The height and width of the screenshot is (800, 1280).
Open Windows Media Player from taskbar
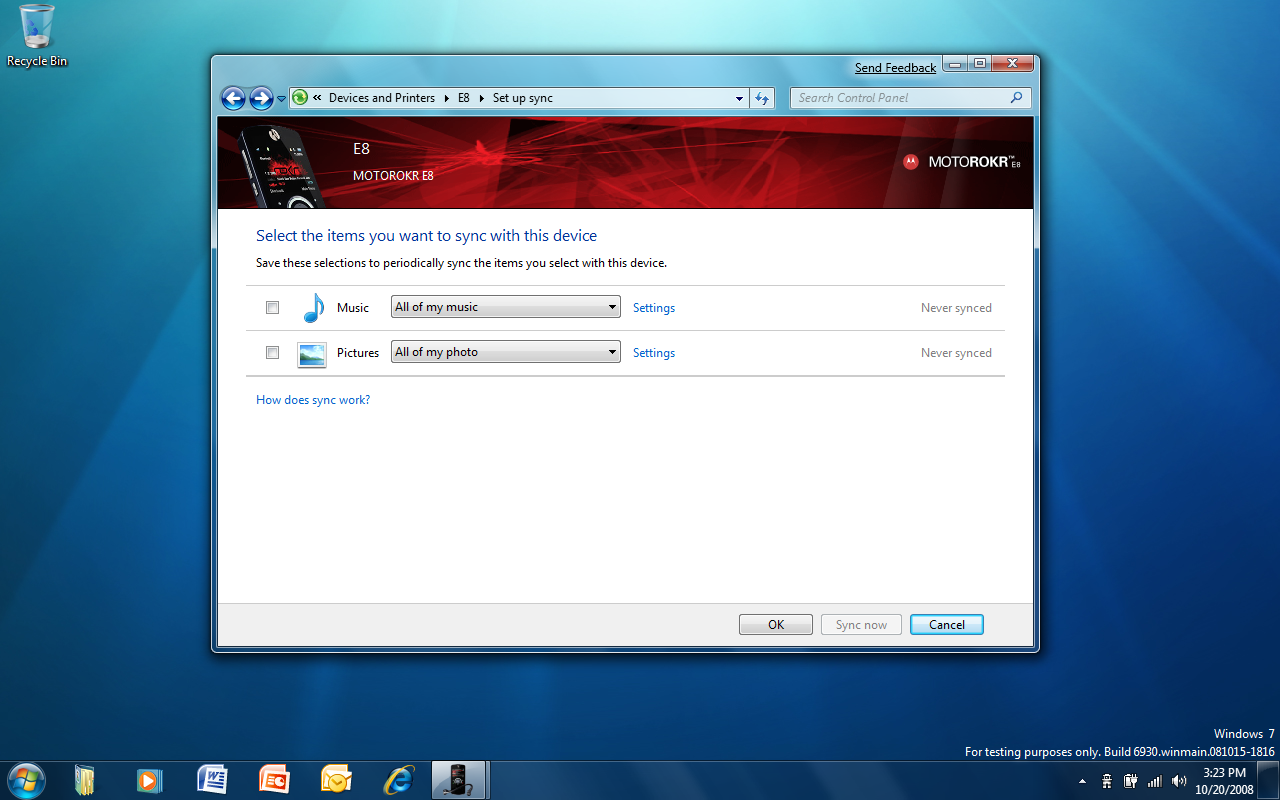pos(148,780)
